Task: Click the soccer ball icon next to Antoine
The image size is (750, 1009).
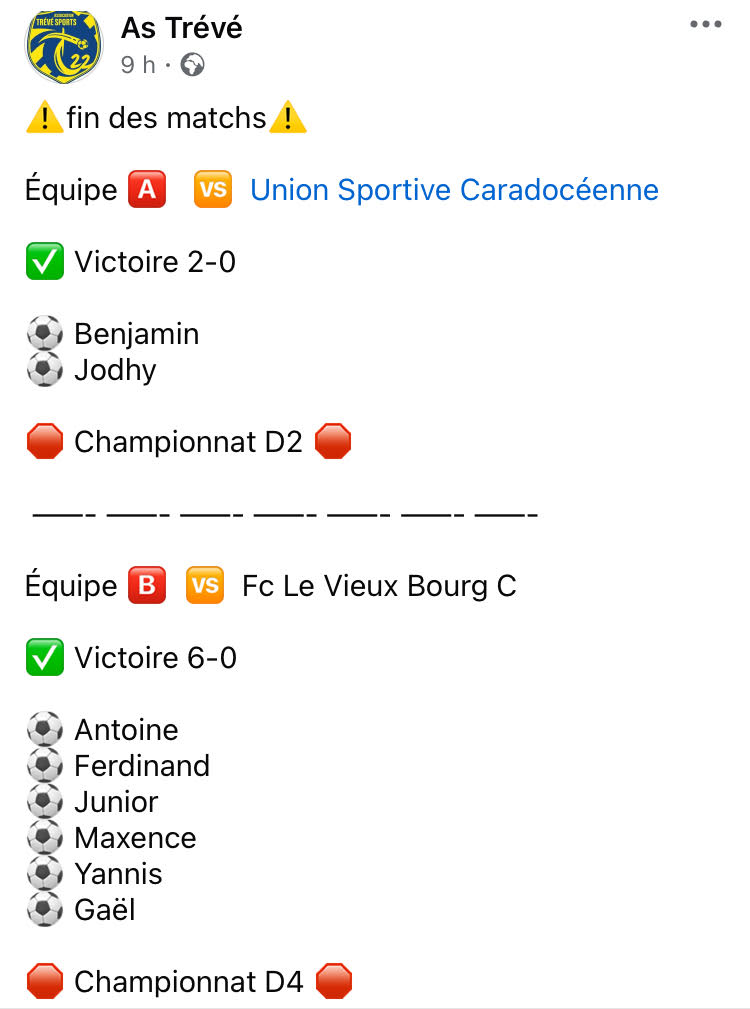Action: (45, 729)
